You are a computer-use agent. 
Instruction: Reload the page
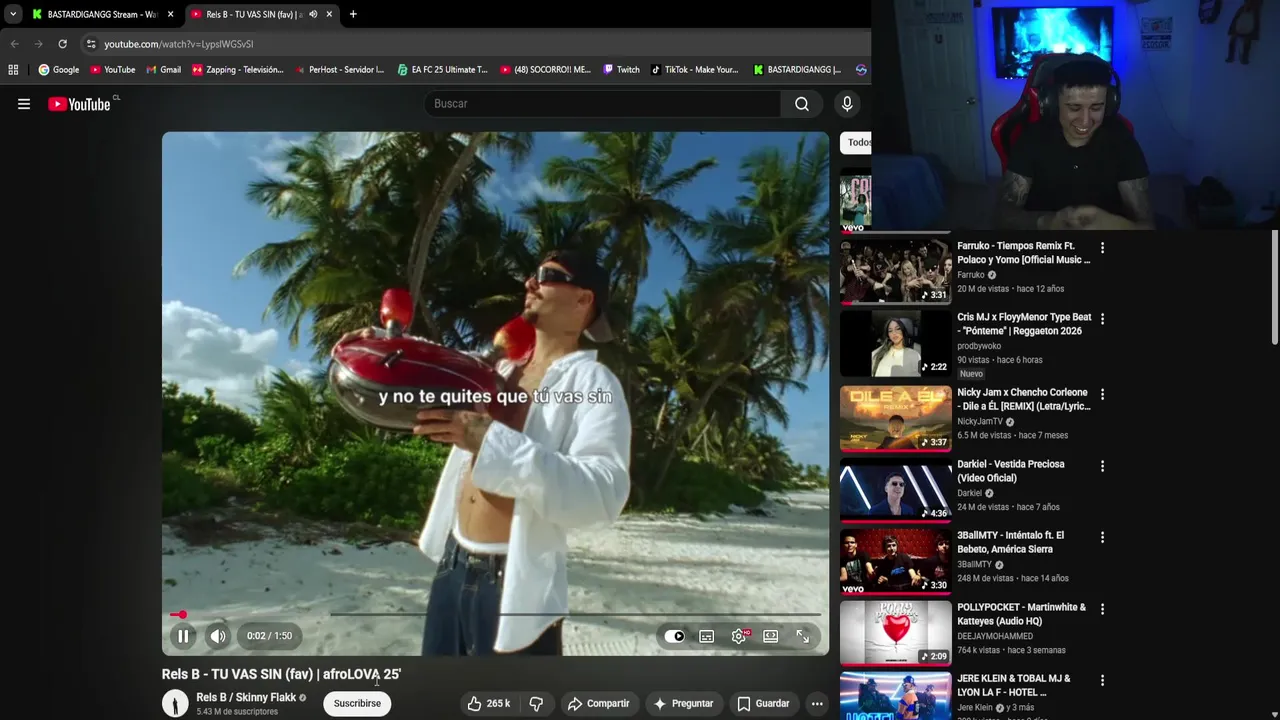pos(62,44)
